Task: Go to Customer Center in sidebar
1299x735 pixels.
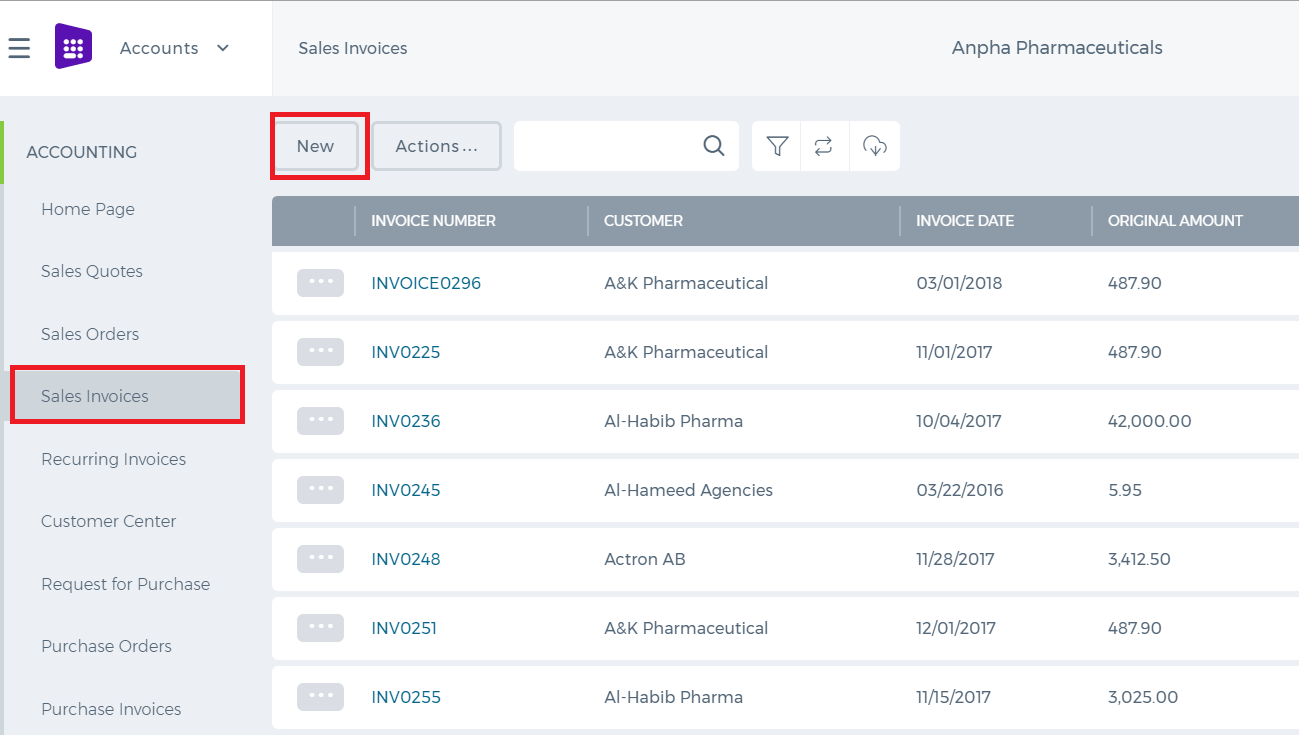Action: (x=108, y=521)
